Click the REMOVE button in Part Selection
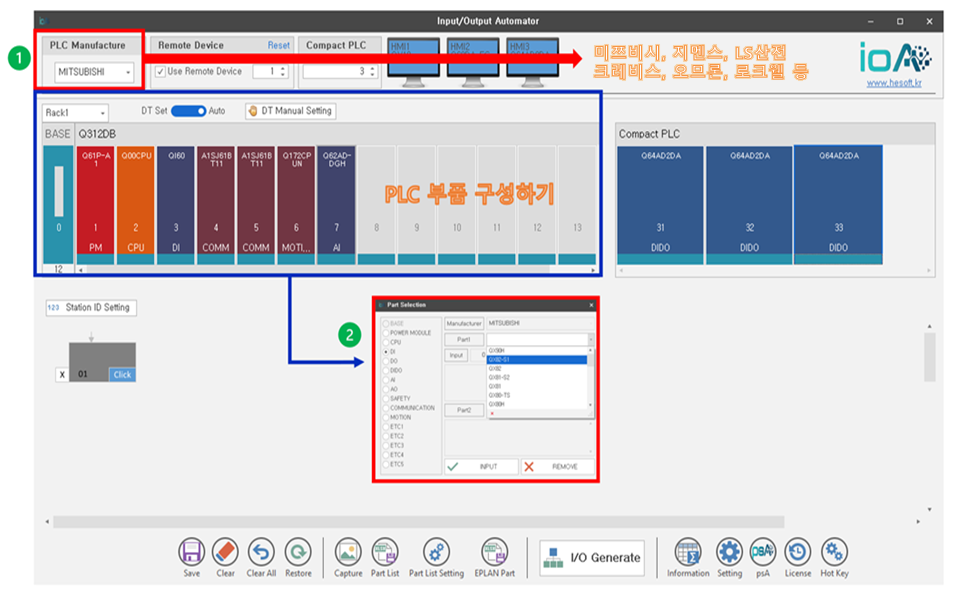This screenshot has width=955, height=600. click(x=557, y=467)
